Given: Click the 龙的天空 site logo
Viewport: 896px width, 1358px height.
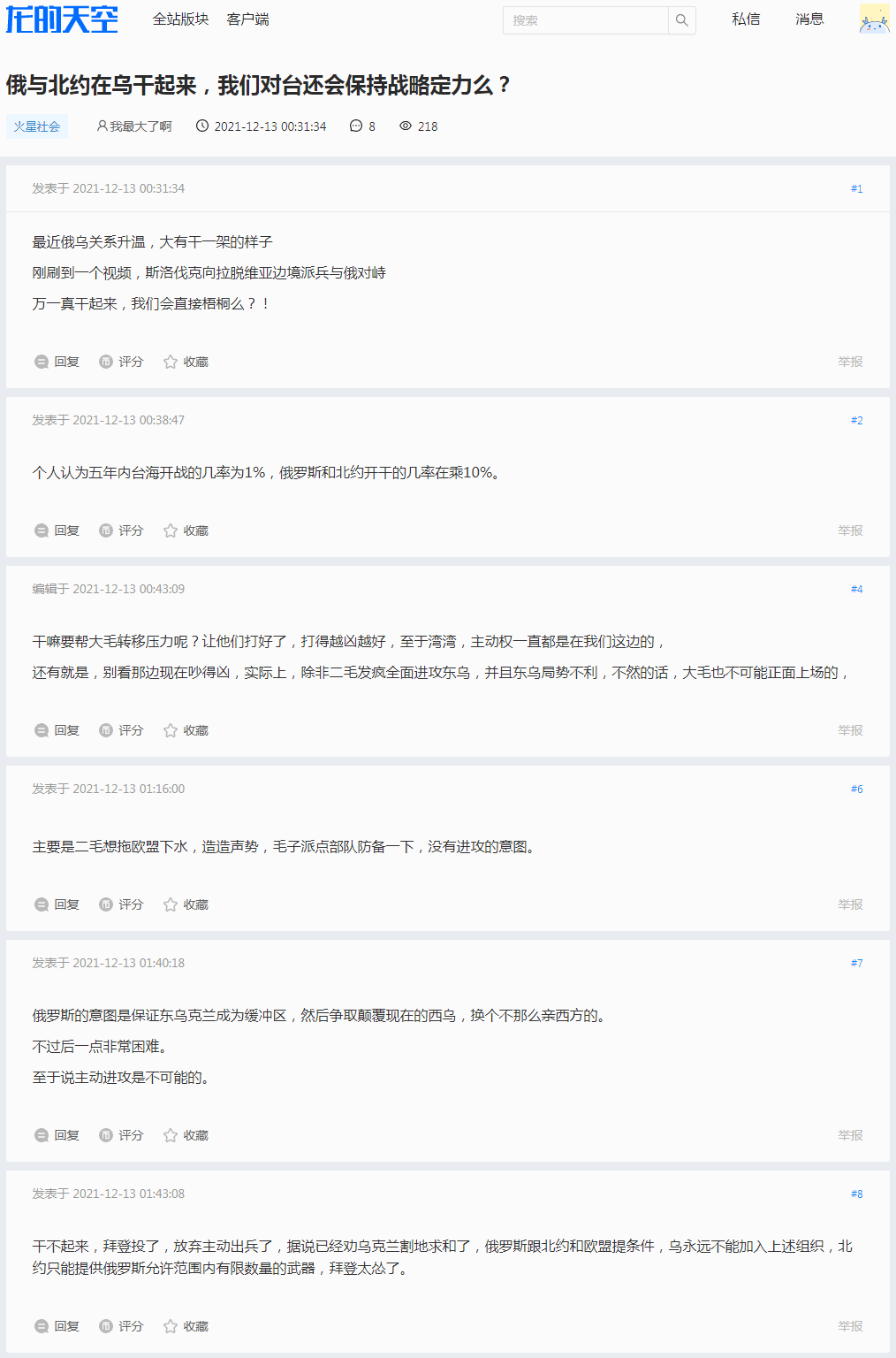Looking at the screenshot, I should [62, 19].
